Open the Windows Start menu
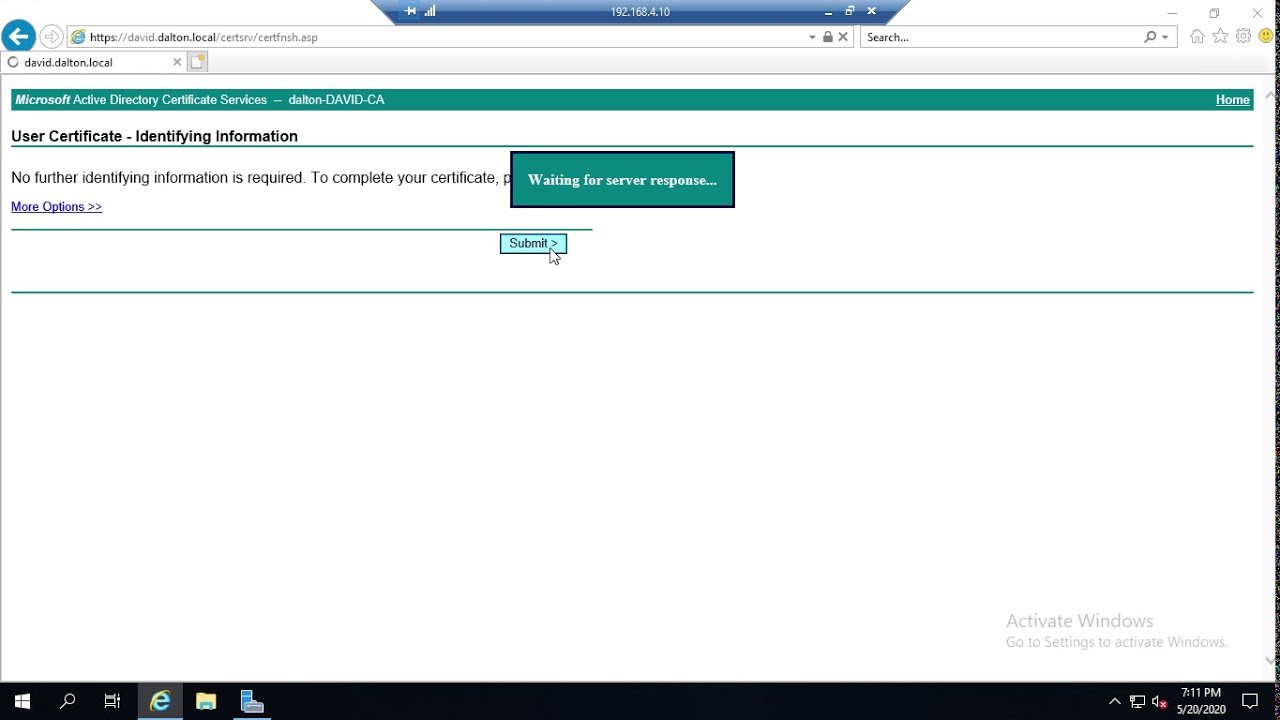The image size is (1280, 720). pyautogui.click(x=22, y=702)
